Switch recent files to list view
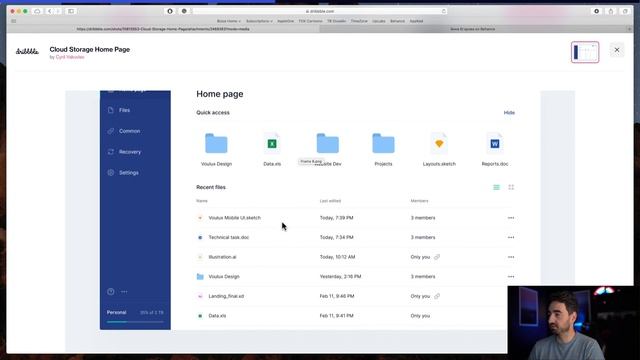The width and height of the screenshot is (640, 360). coord(496,187)
